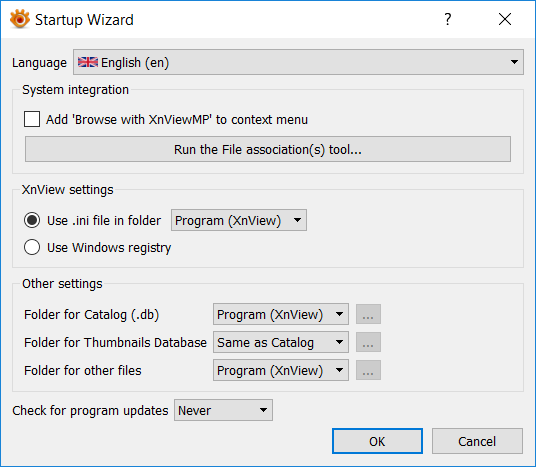Expand Check for program updates dropdown
The width and height of the screenshot is (536, 467).
tap(223, 410)
